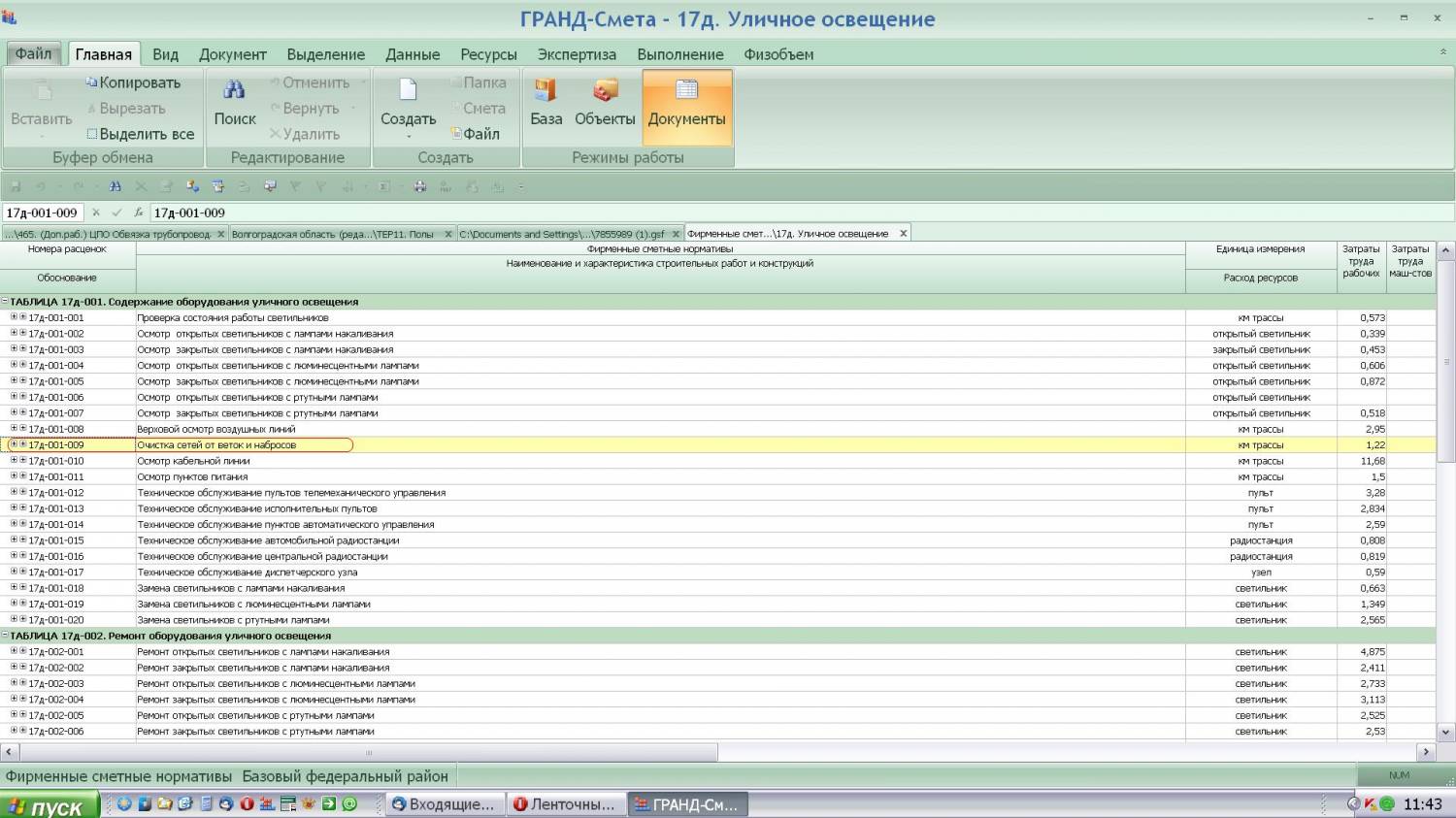Select row 17д-001-001 Проверка состояния работы светильников
Image resolution: width=1456 pixels, height=818 pixels.
[718, 317]
